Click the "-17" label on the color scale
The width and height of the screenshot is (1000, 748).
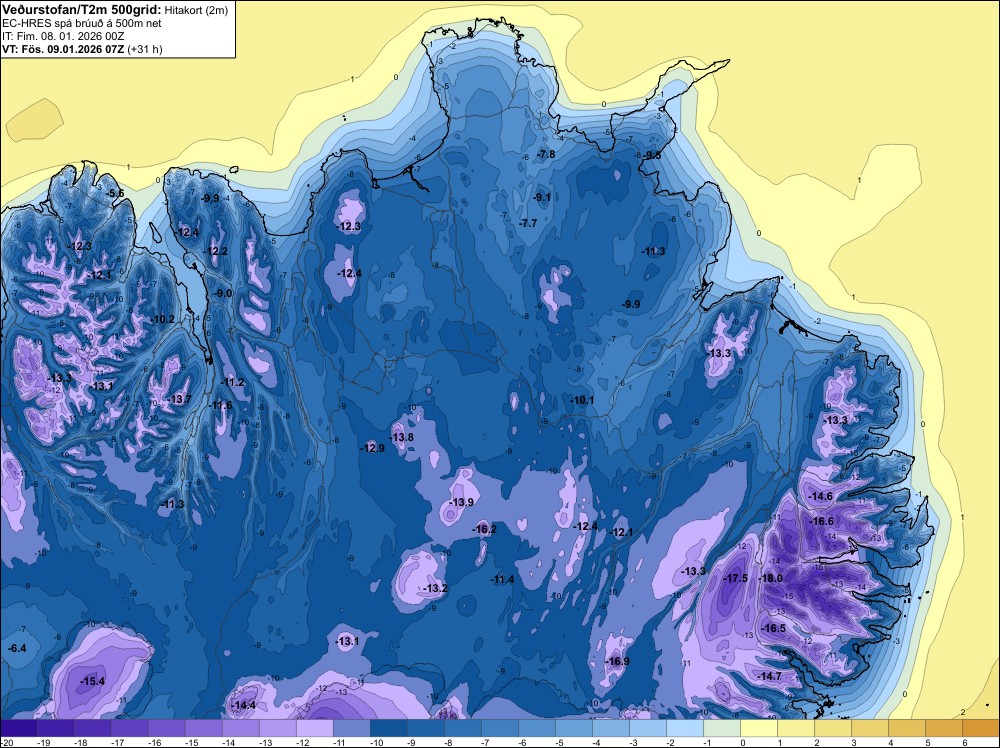tap(118, 742)
